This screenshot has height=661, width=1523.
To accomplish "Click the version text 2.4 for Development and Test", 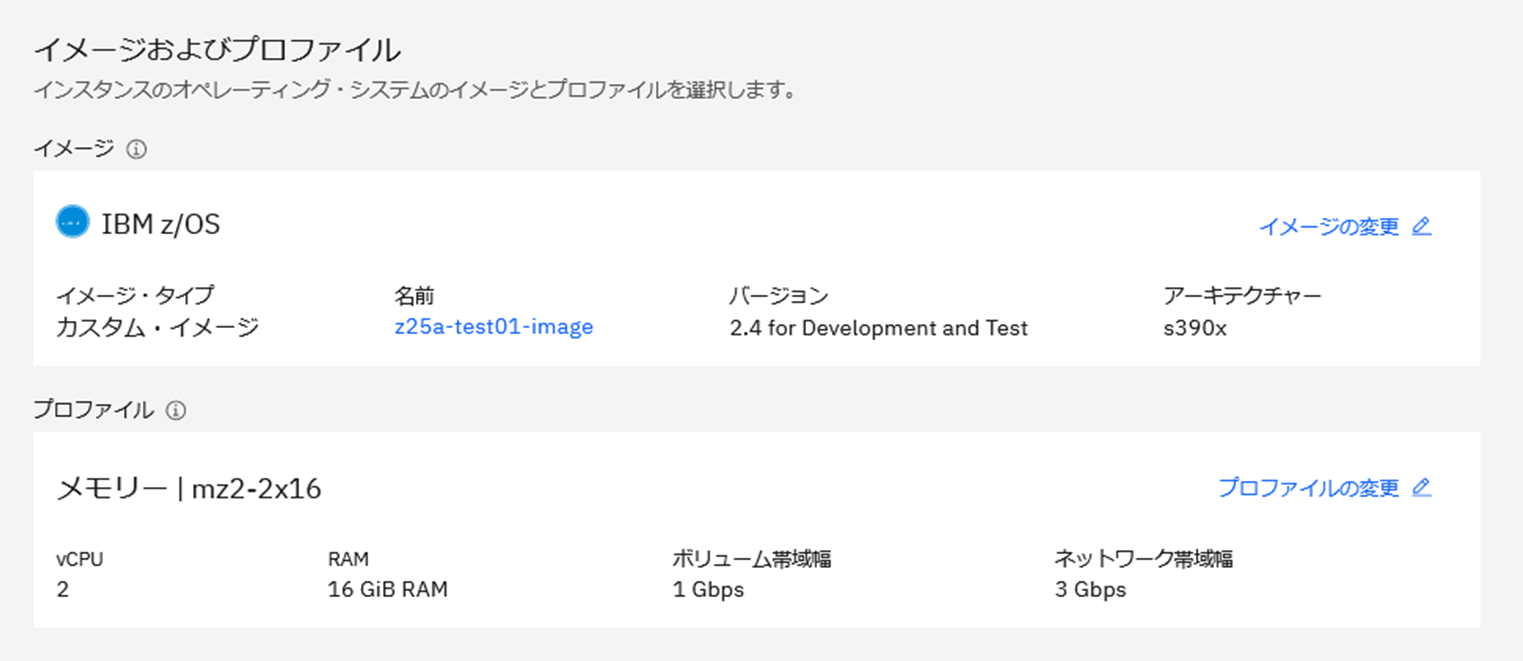I will click(x=879, y=328).
